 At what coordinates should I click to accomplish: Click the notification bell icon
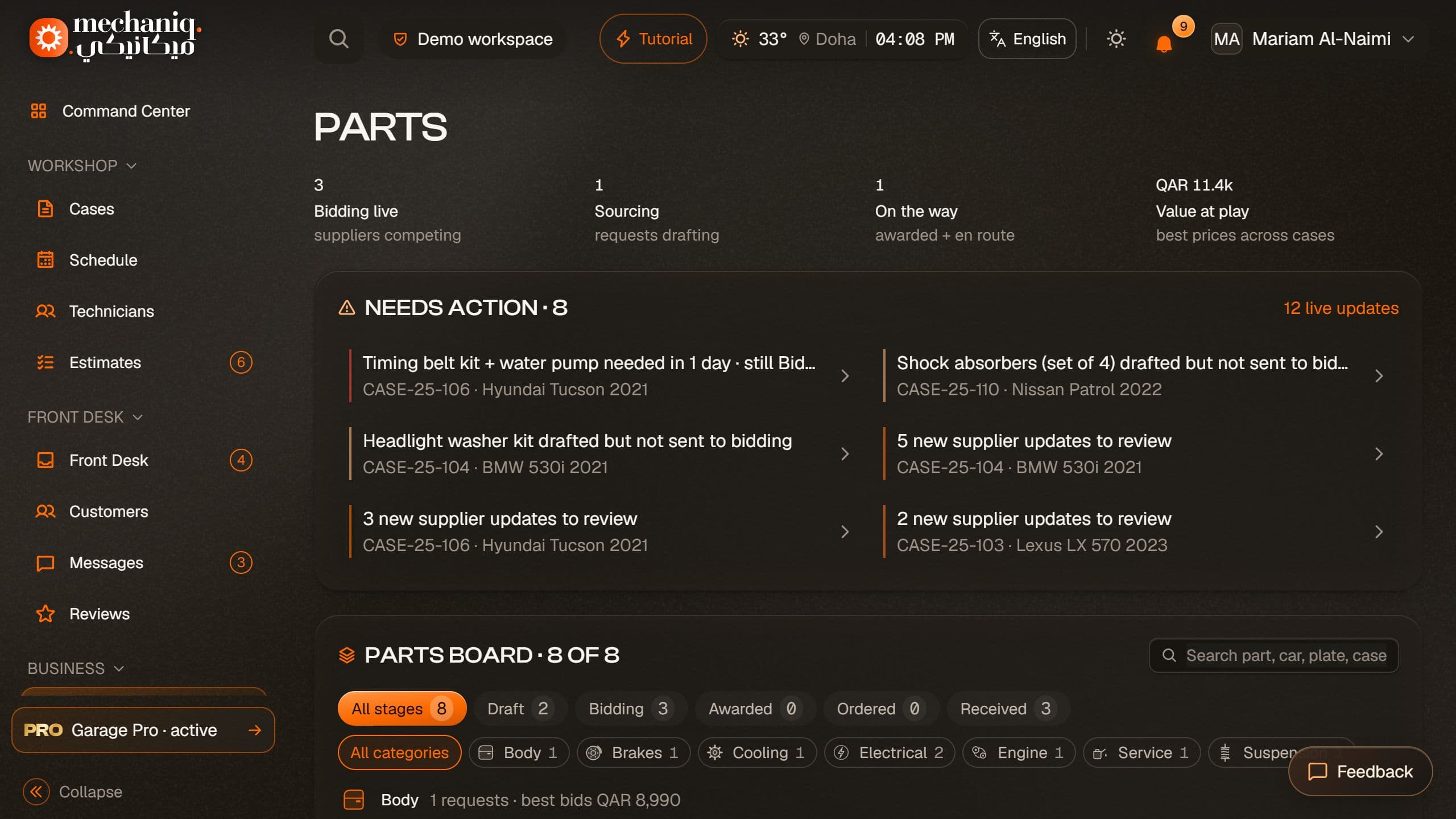pyautogui.click(x=1164, y=43)
